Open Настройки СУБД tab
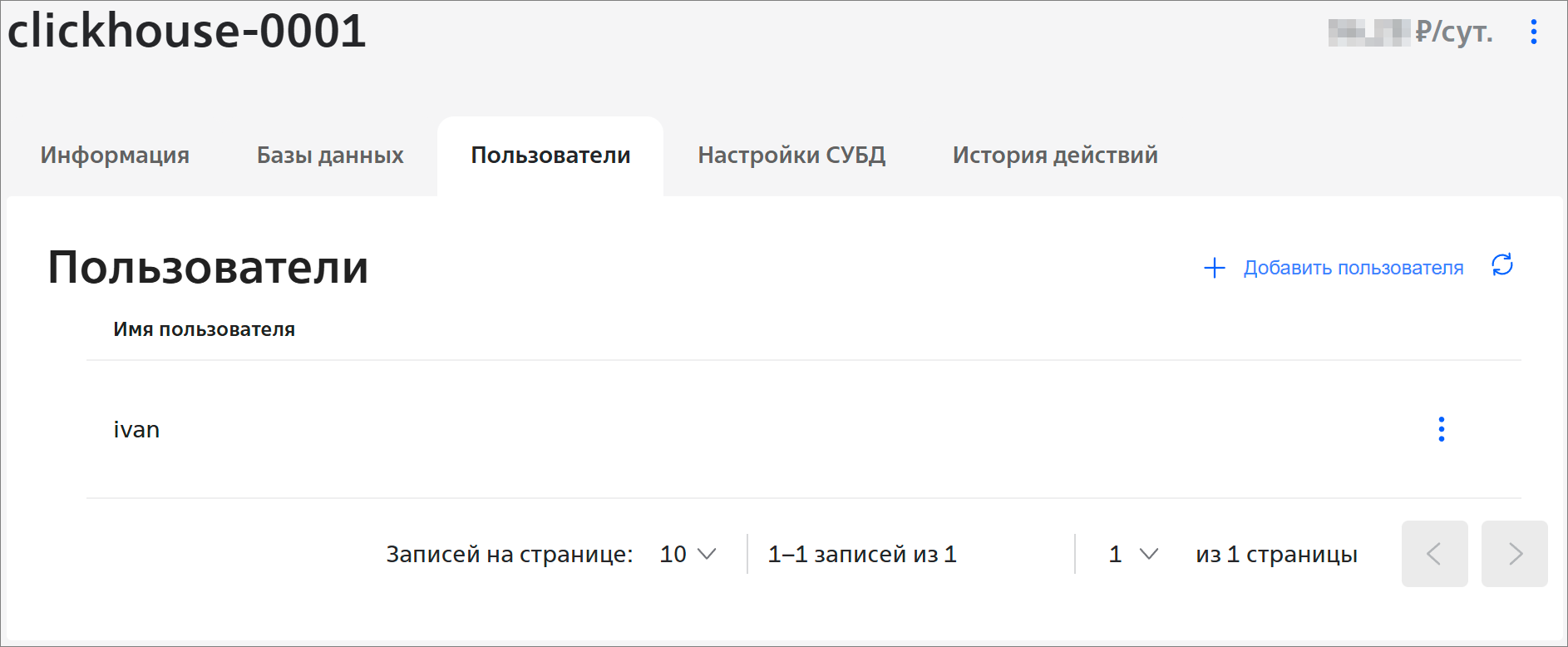The image size is (1568, 647). [x=791, y=155]
